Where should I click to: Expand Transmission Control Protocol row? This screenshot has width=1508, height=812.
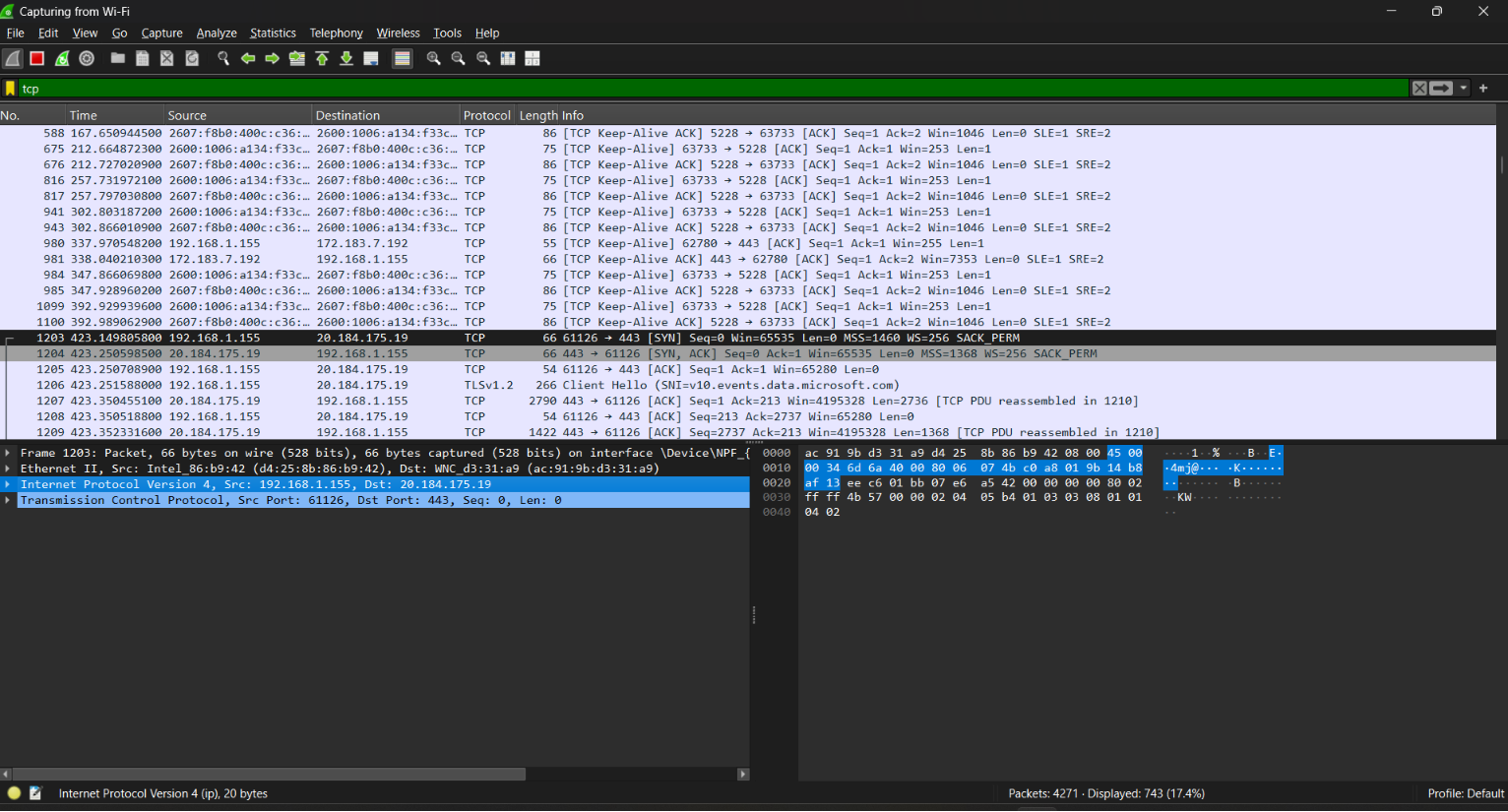click(x=8, y=500)
